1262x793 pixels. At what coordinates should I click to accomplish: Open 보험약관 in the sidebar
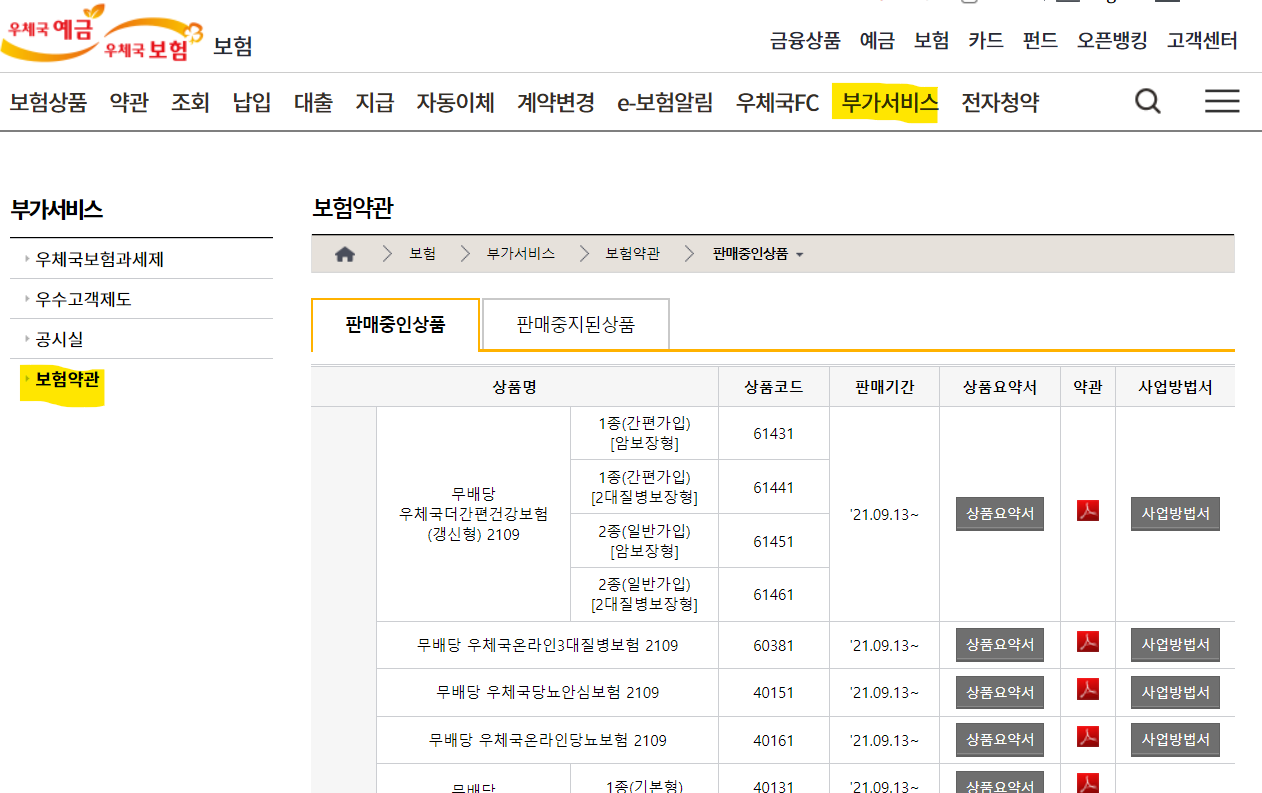pyautogui.click(x=67, y=379)
